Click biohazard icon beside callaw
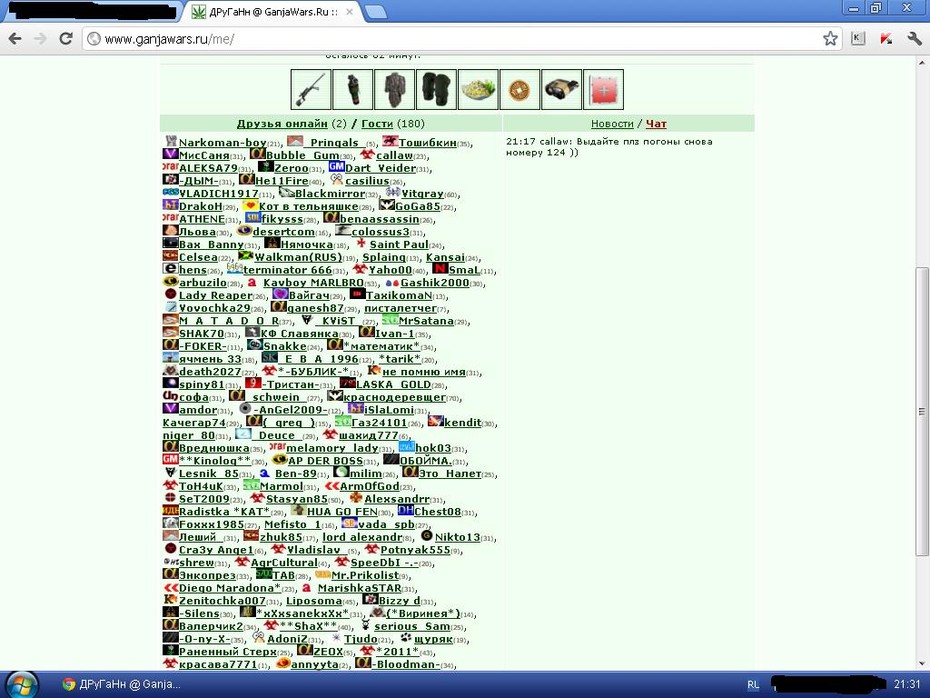Viewport: 930px width, 698px height. pos(367,154)
